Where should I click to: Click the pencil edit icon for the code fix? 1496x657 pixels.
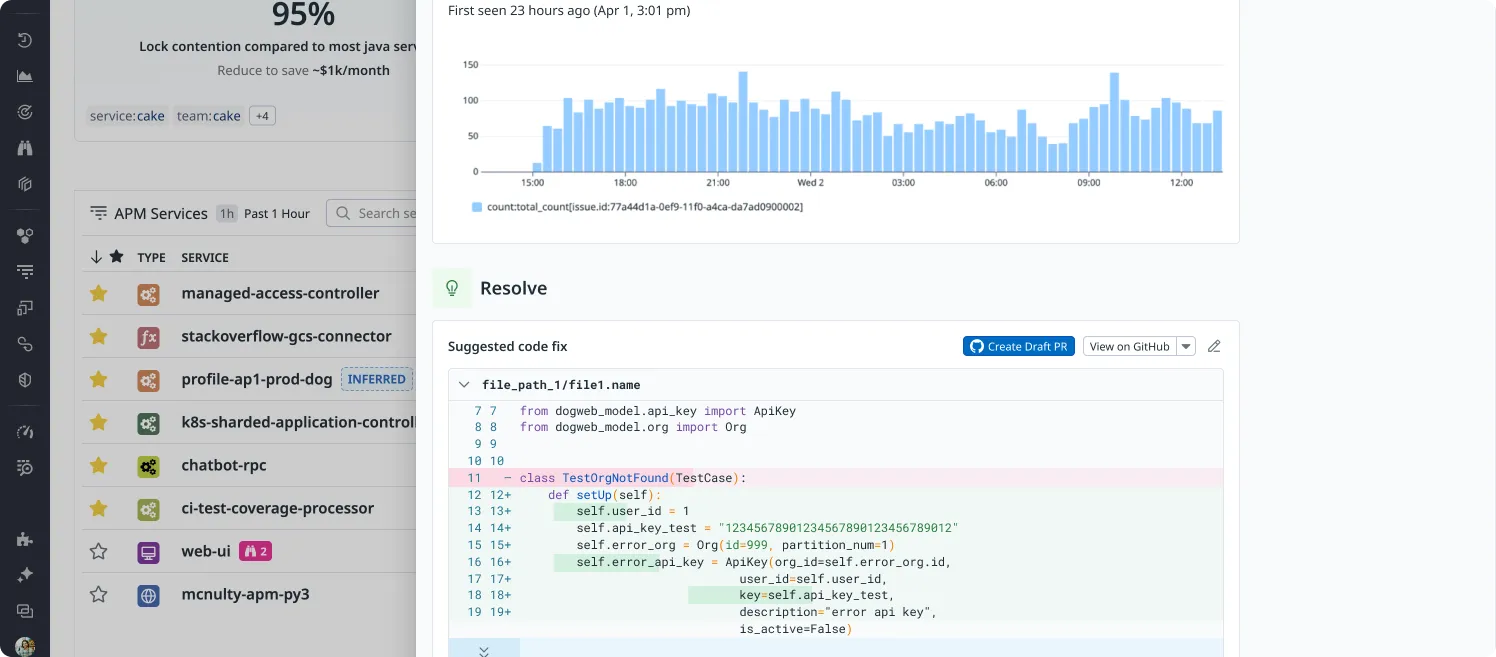(x=1214, y=346)
